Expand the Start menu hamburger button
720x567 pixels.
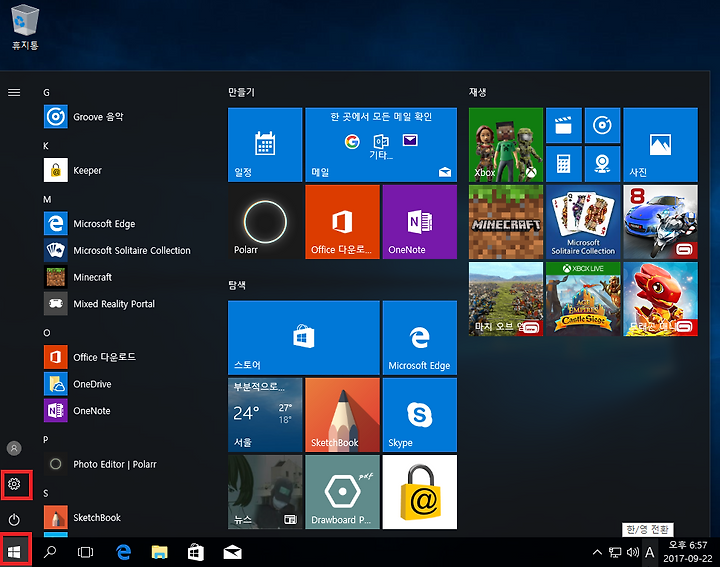click(14, 92)
